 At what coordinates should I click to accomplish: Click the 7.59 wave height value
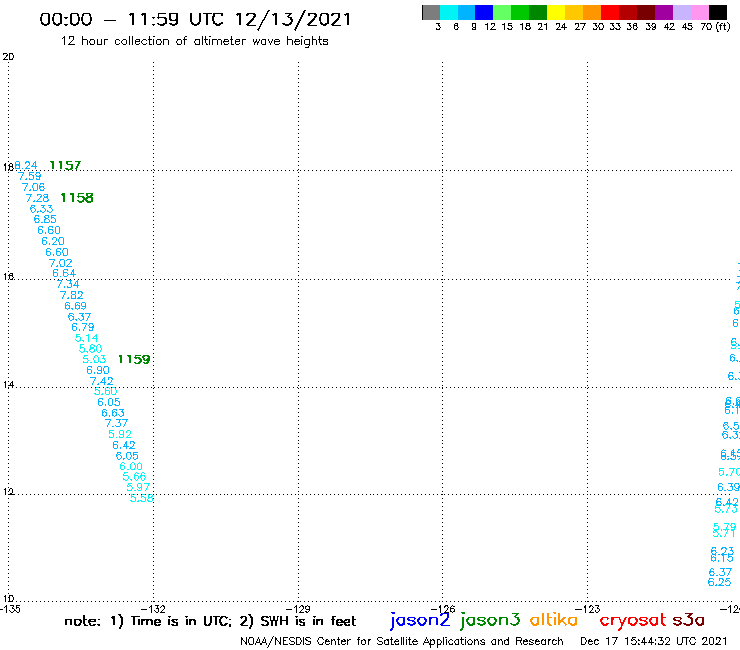point(30,176)
